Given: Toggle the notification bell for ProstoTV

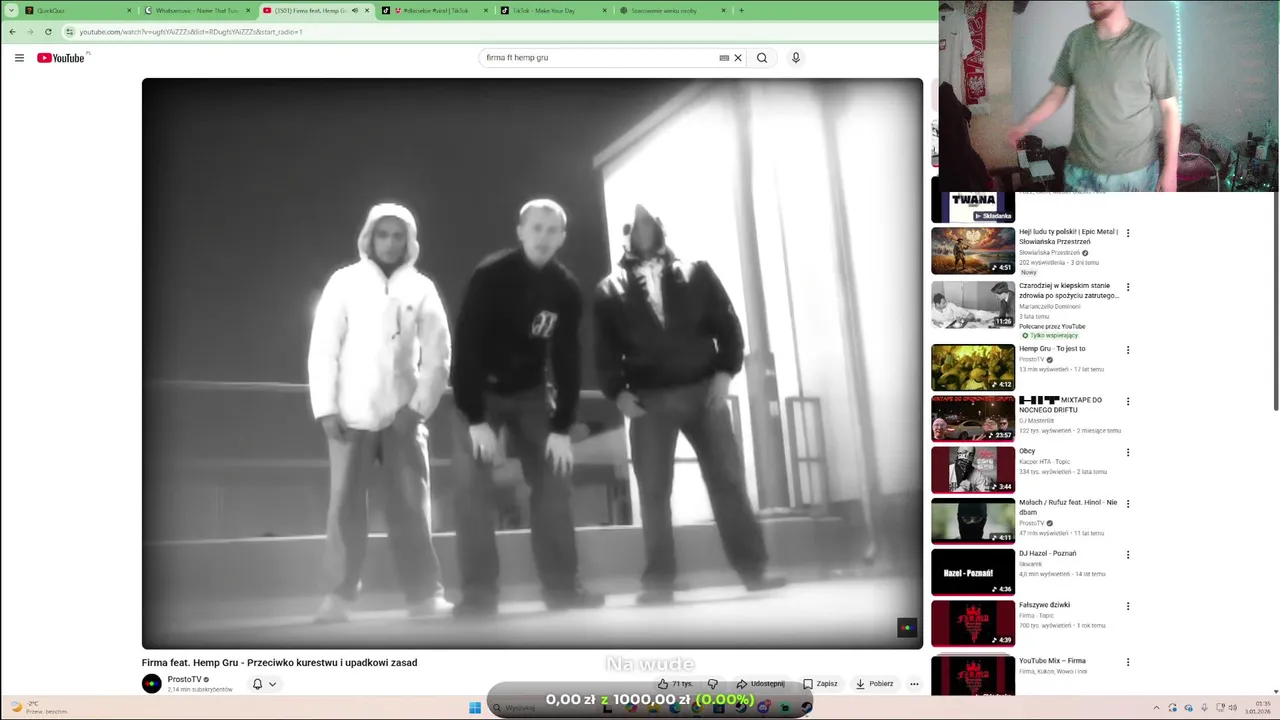Looking at the screenshot, I should pyautogui.click(x=257, y=684).
